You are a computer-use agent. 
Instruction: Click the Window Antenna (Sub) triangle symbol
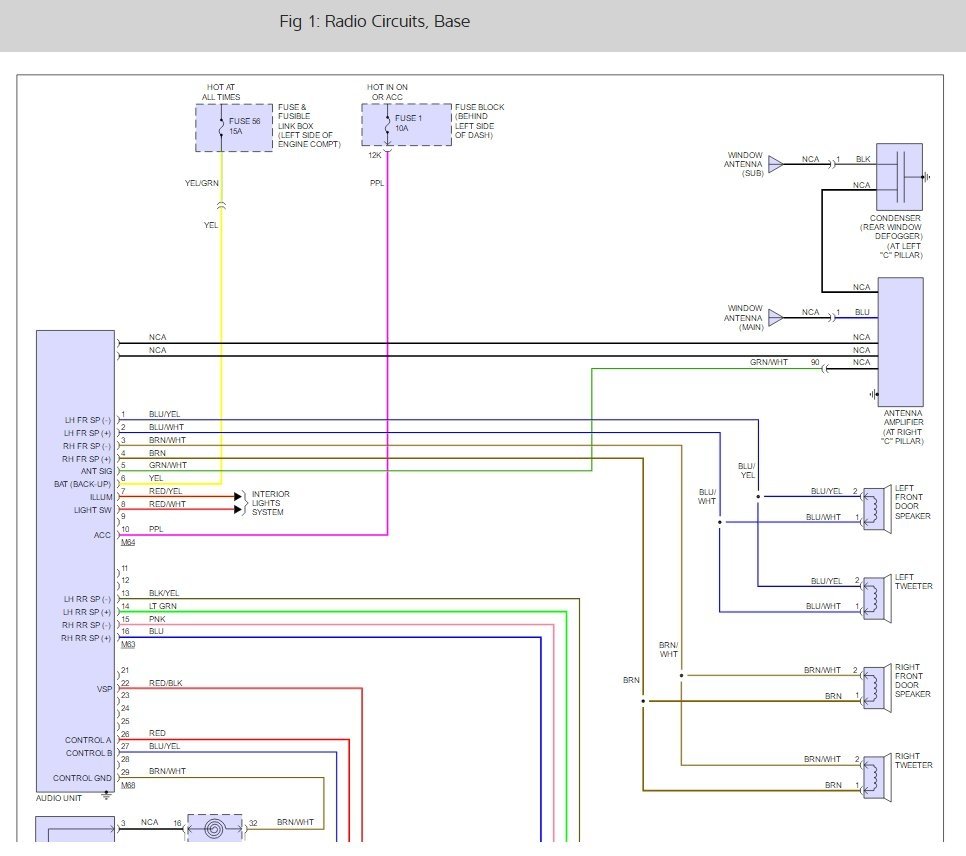coord(776,165)
